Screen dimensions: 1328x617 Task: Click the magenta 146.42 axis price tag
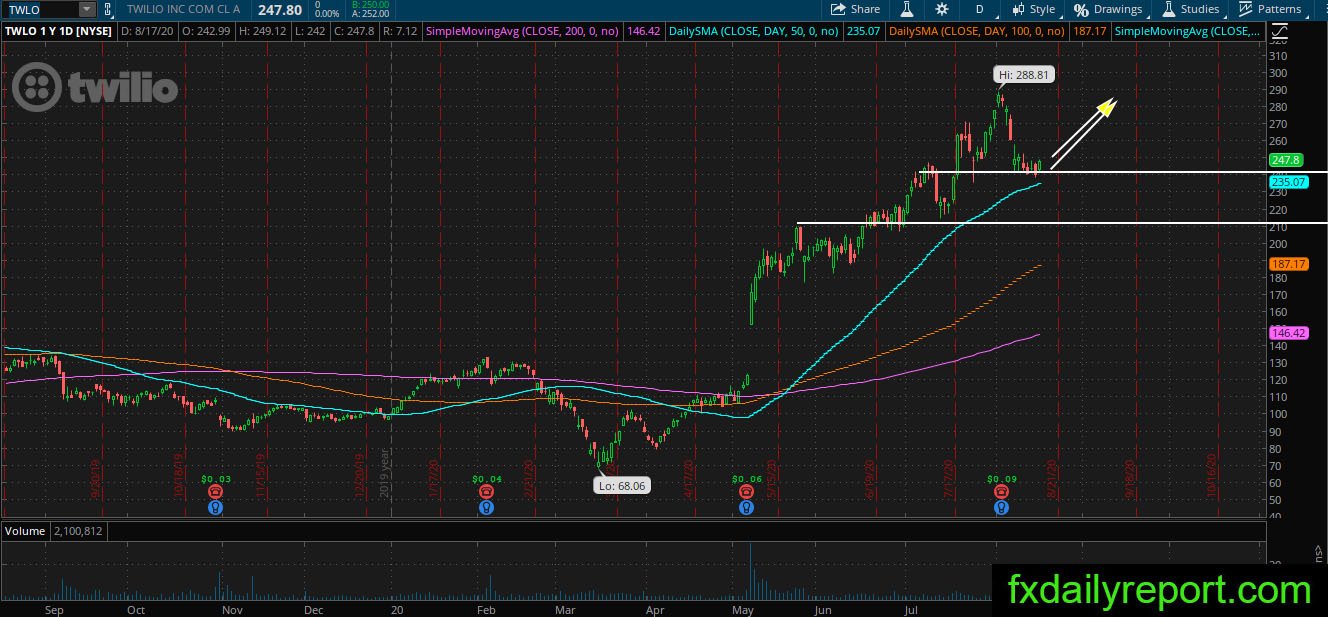click(1288, 332)
